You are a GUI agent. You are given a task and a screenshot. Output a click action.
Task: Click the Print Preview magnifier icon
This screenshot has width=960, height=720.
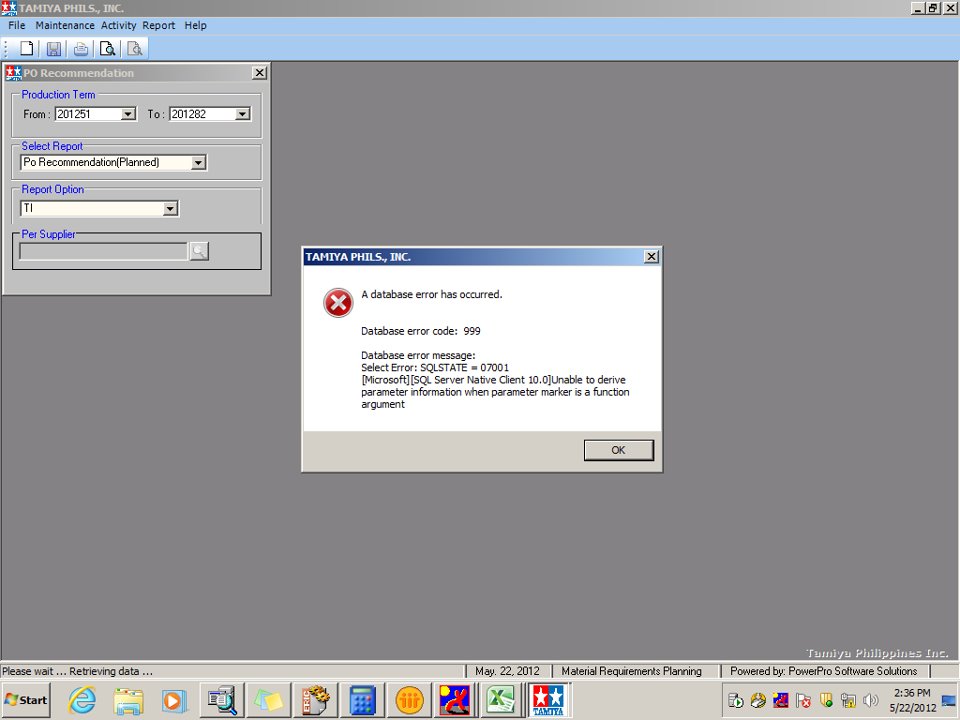tap(107, 48)
